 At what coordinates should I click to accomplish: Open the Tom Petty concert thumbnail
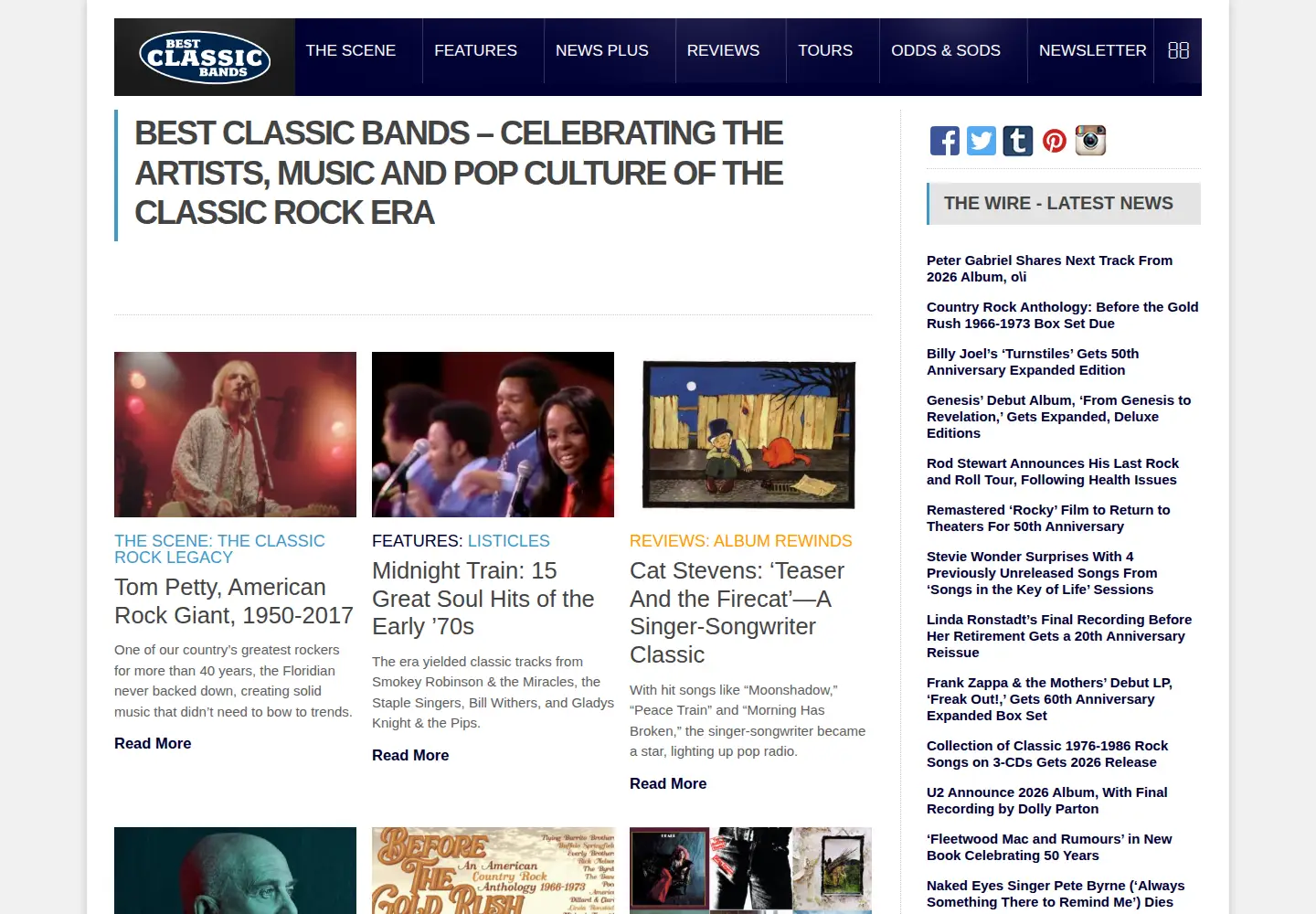tap(235, 434)
